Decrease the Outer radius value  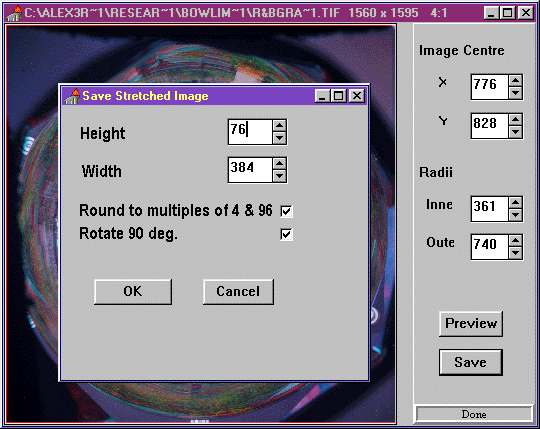(x=516, y=253)
